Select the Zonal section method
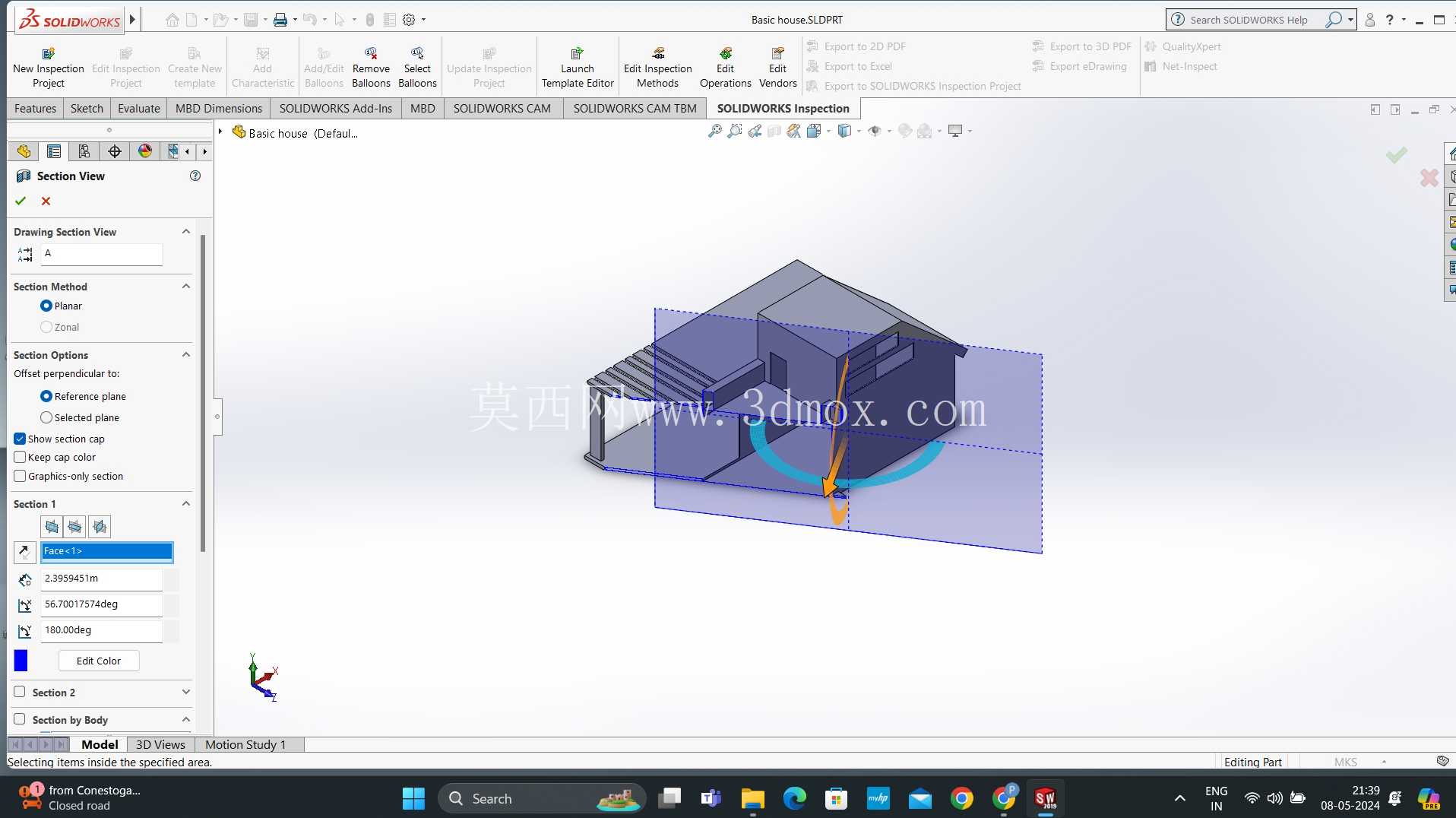This screenshot has width=1456, height=818. [46, 327]
